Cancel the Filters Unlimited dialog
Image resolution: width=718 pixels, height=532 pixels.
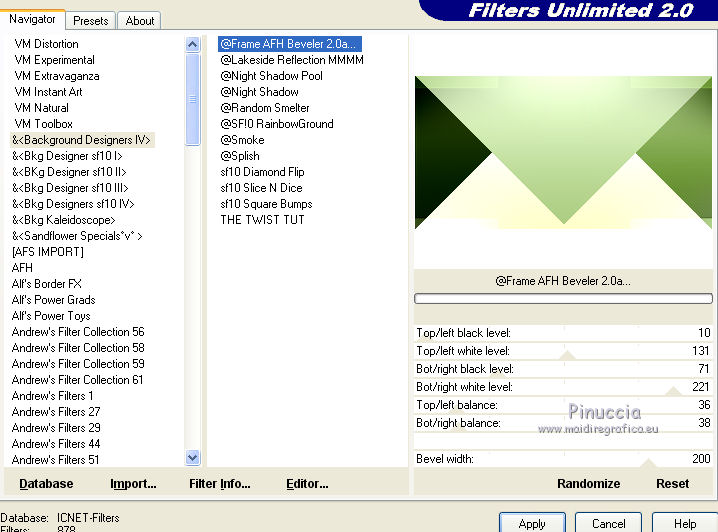pyautogui.click(x=609, y=523)
